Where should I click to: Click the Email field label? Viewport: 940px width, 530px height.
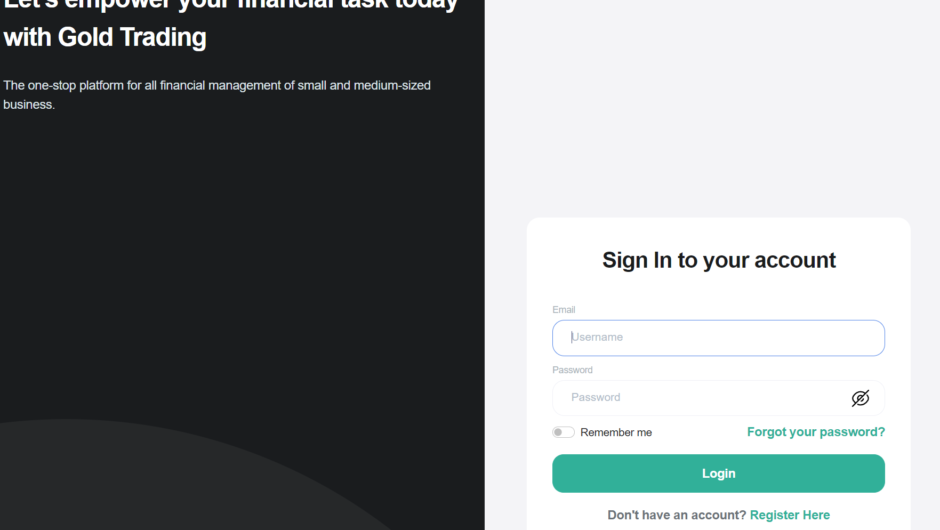(x=563, y=310)
